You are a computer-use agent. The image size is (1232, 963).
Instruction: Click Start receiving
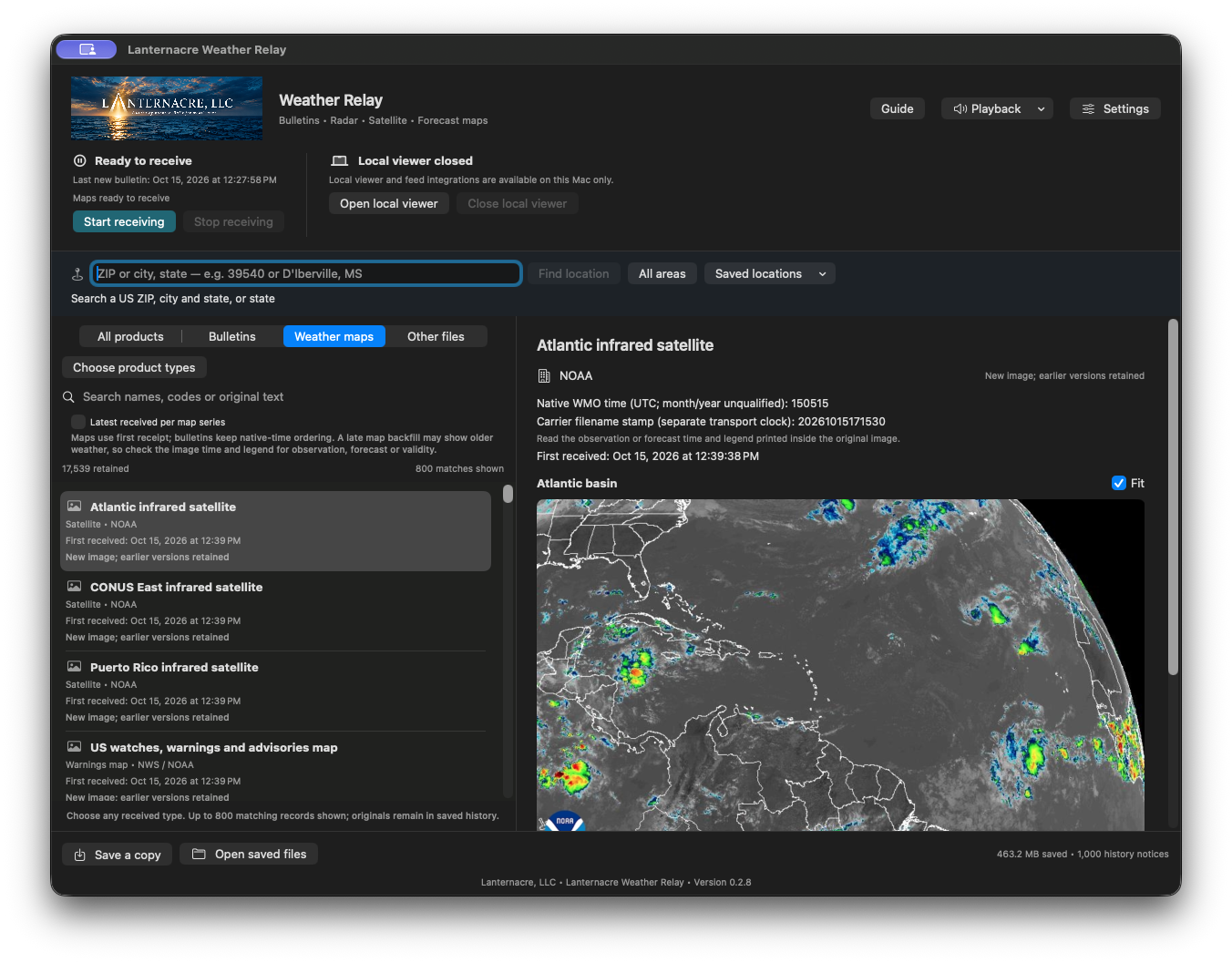[124, 221]
